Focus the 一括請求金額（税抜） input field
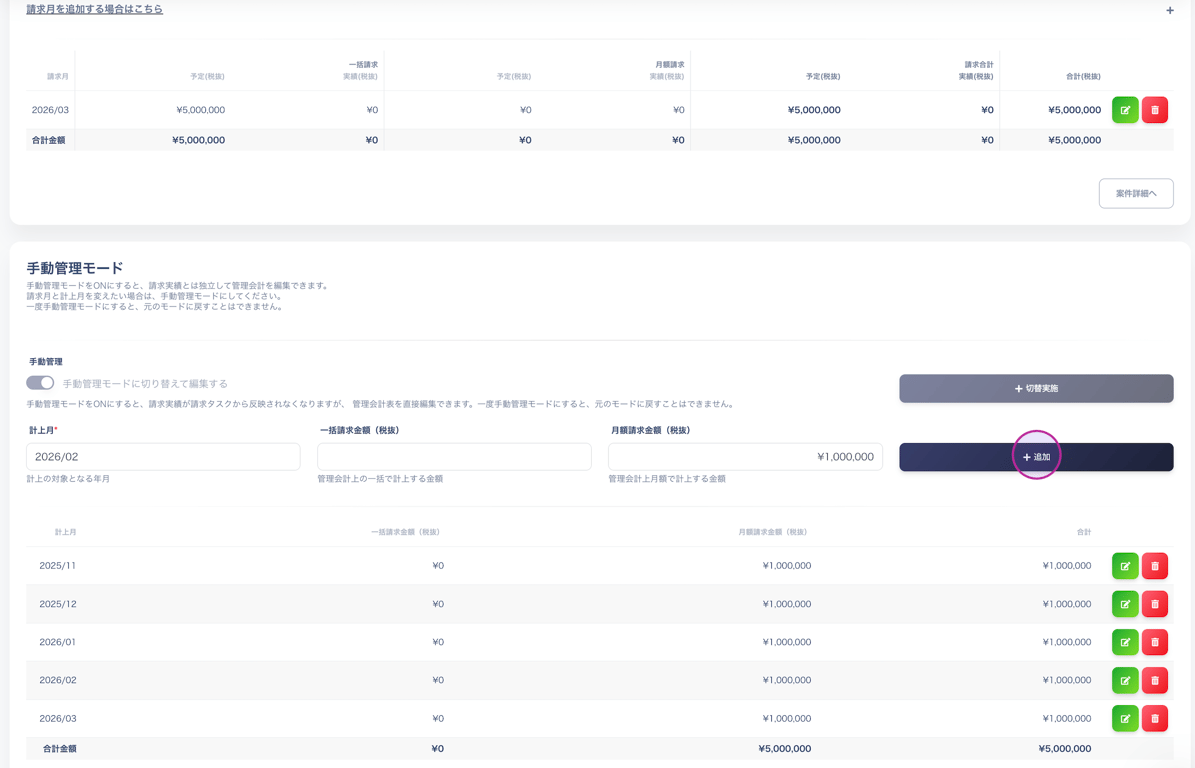 pos(454,457)
